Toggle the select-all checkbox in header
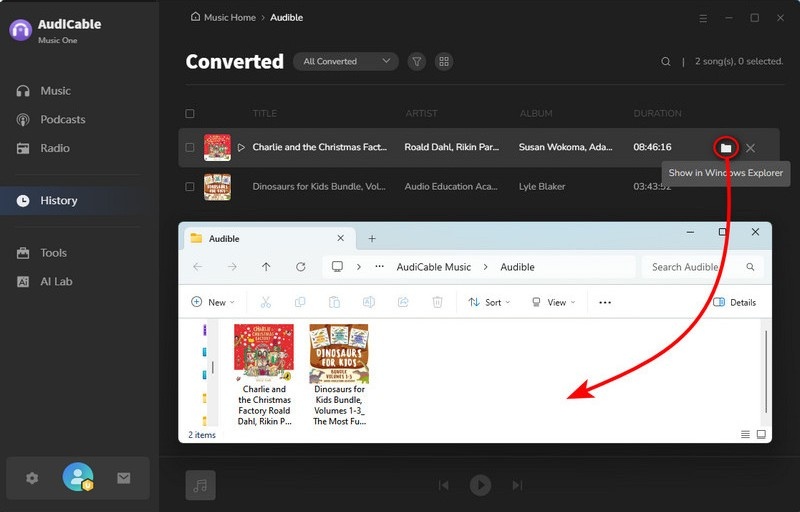 click(190, 114)
